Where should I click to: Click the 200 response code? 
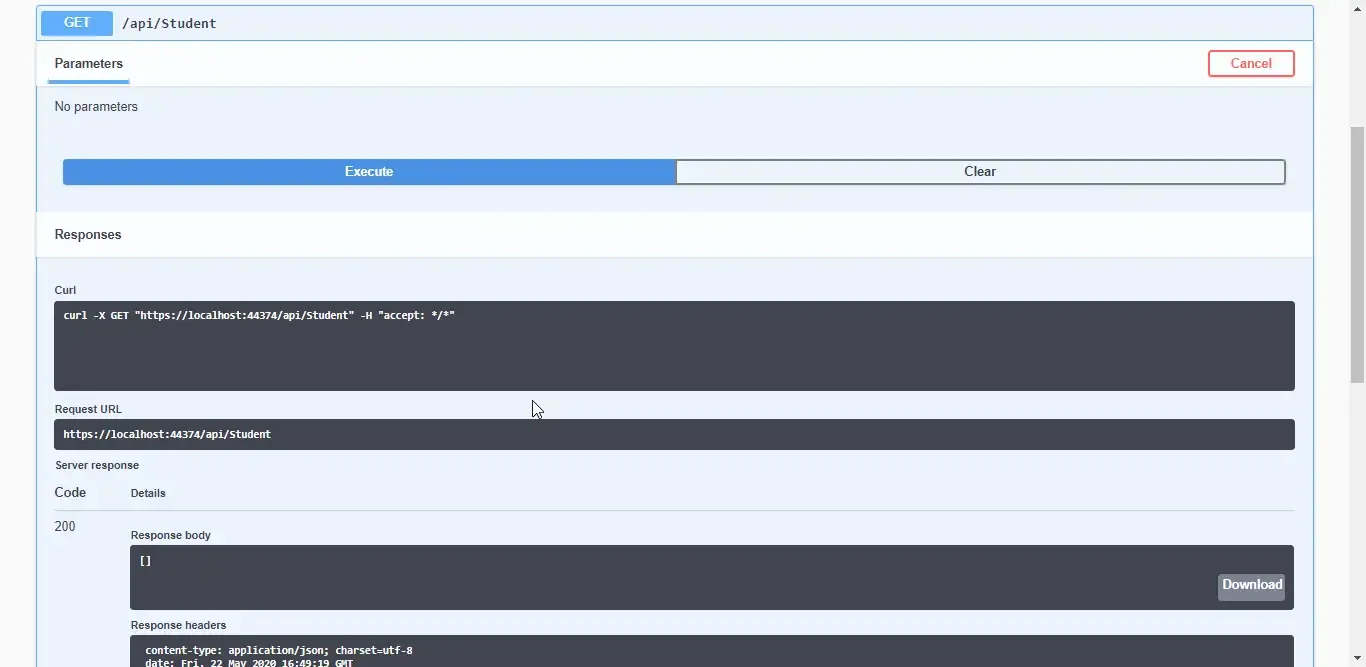pyautogui.click(x=65, y=526)
